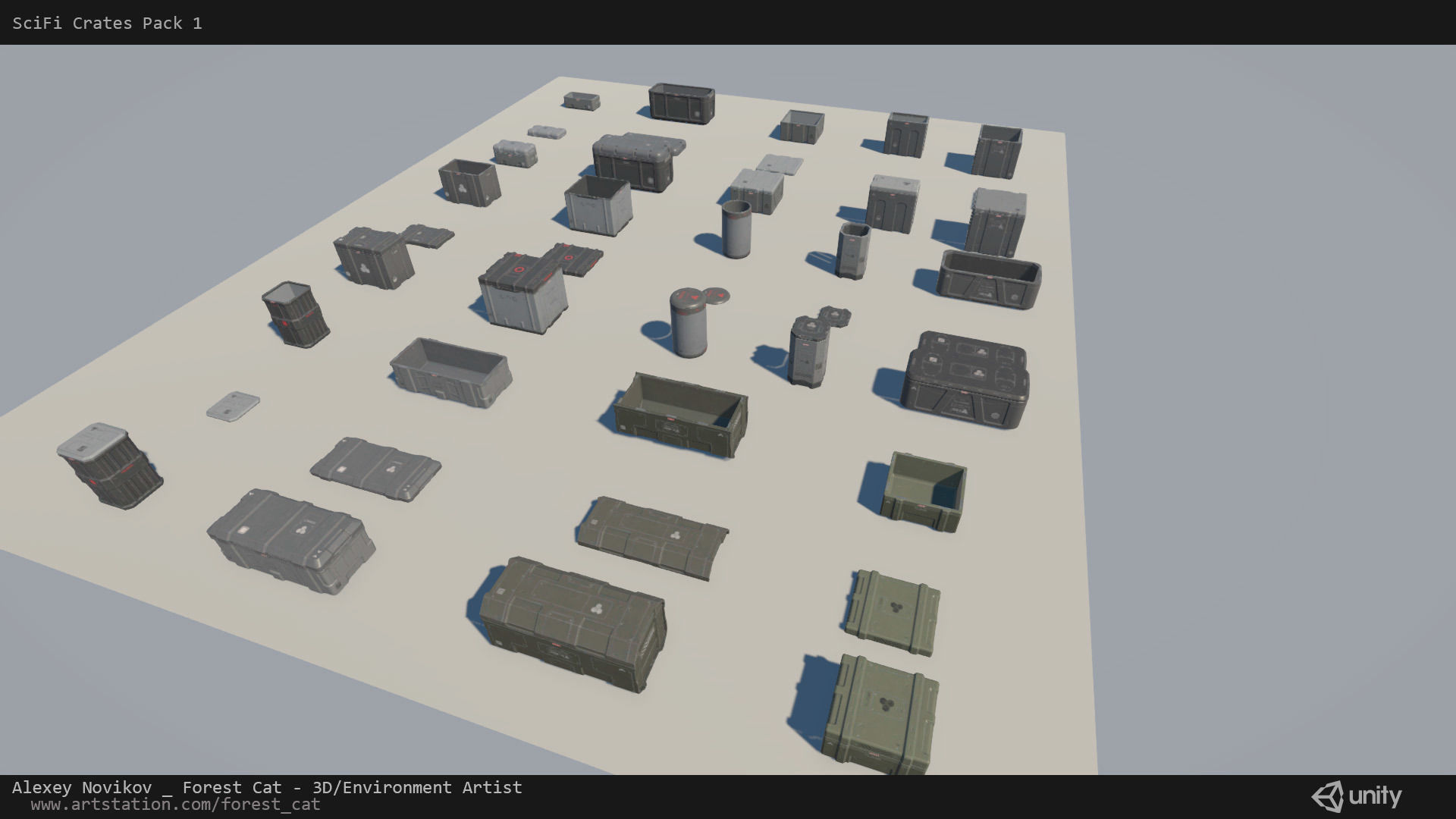1456x819 pixels.
Task: Select the tilted dark crate with light lid
Action: tap(109, 466)
